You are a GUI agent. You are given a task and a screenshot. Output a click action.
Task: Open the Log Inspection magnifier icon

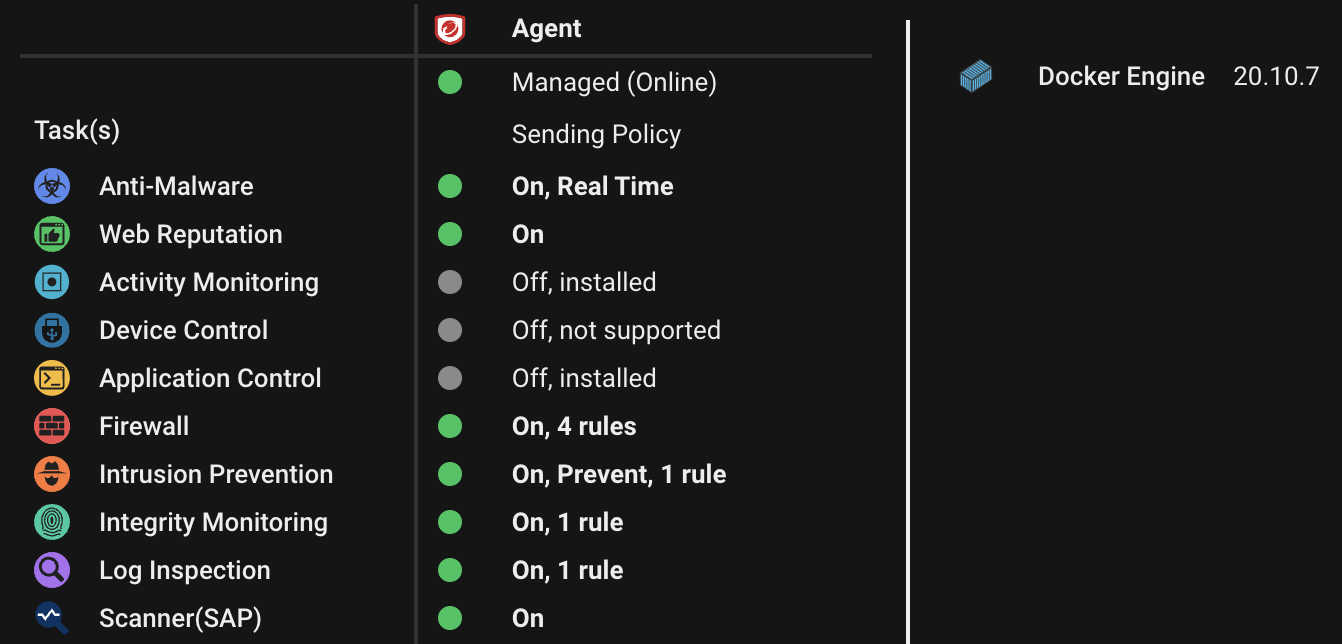tap(51, 570)
